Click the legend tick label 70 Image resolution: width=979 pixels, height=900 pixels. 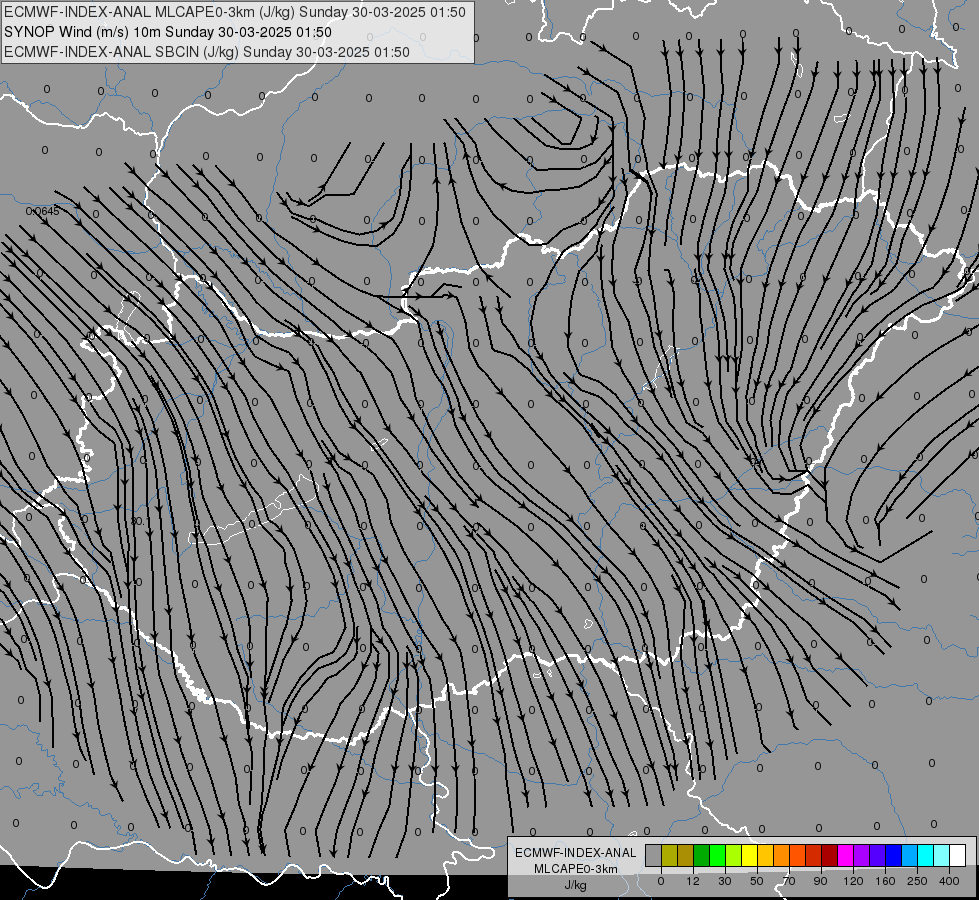(789, 881)
